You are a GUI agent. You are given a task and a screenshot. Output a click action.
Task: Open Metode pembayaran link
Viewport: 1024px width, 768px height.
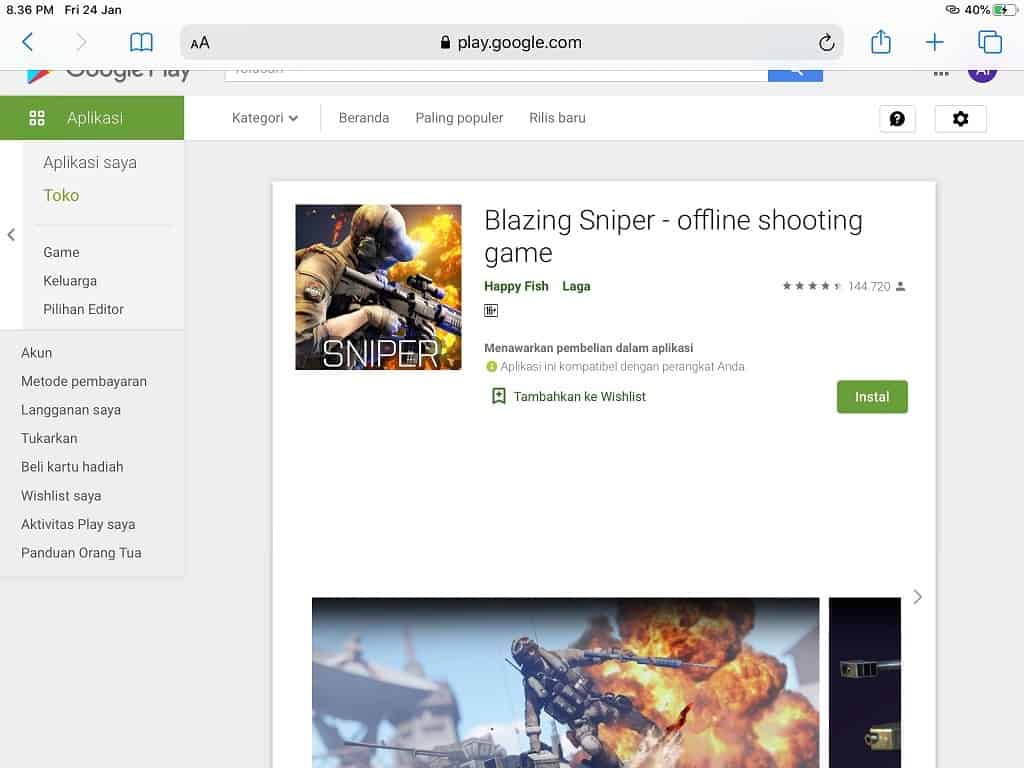click(84, 381)
